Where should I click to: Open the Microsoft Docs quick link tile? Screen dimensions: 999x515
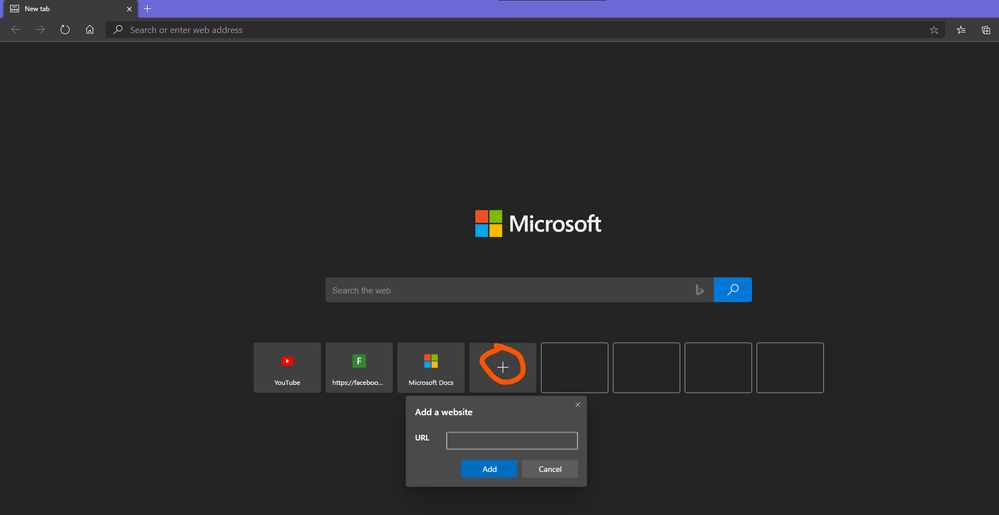point(431,368)
